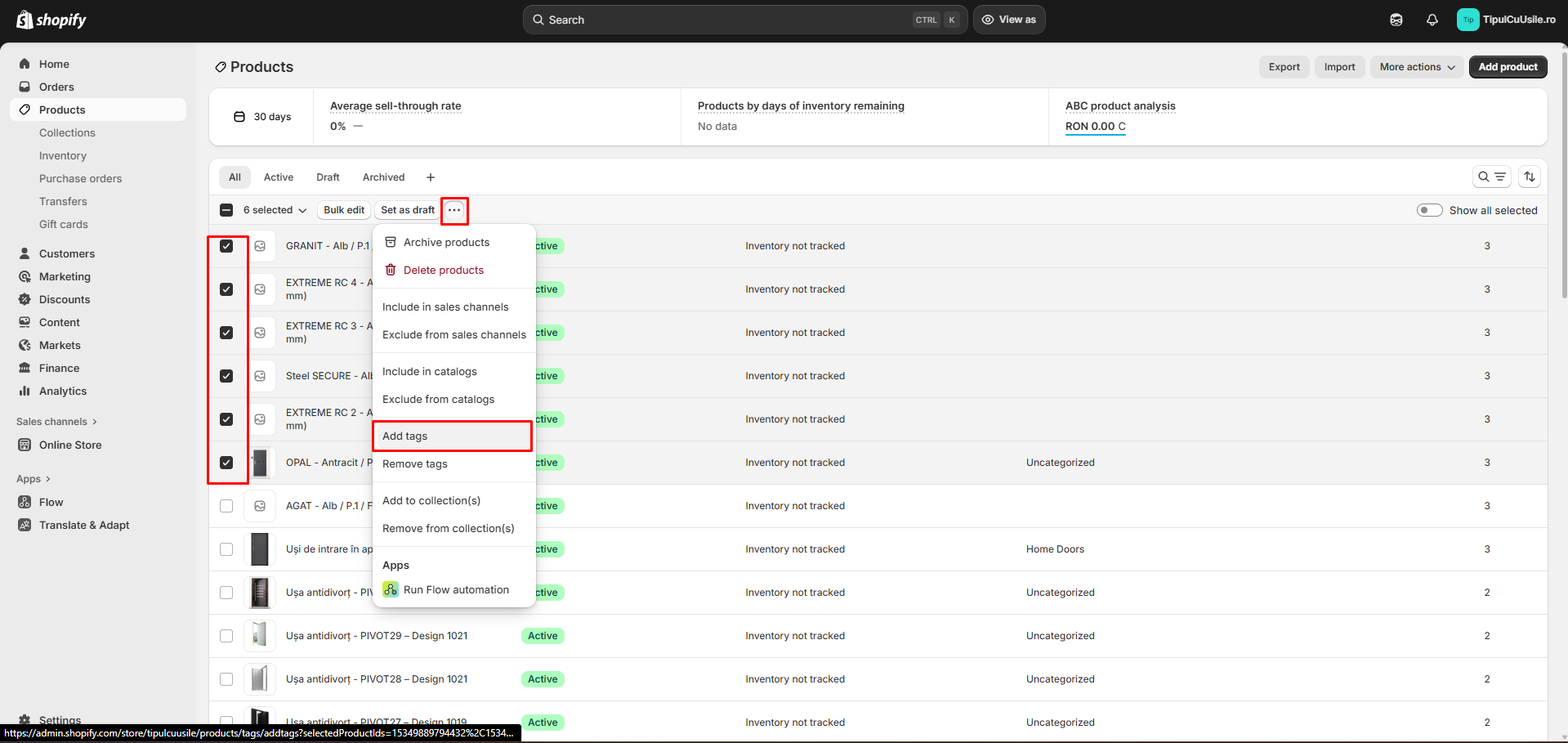Click the search and filter products icon
1568x743 pixels.
(x=1491, y=177)
